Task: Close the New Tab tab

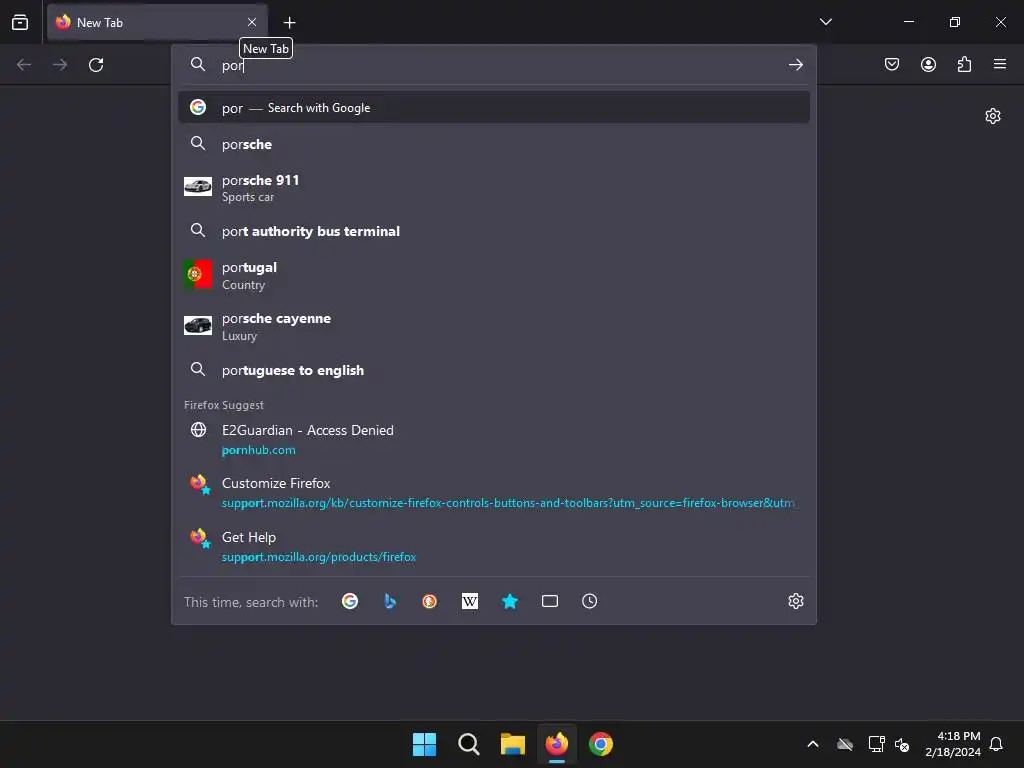Action: click(252, 22)
